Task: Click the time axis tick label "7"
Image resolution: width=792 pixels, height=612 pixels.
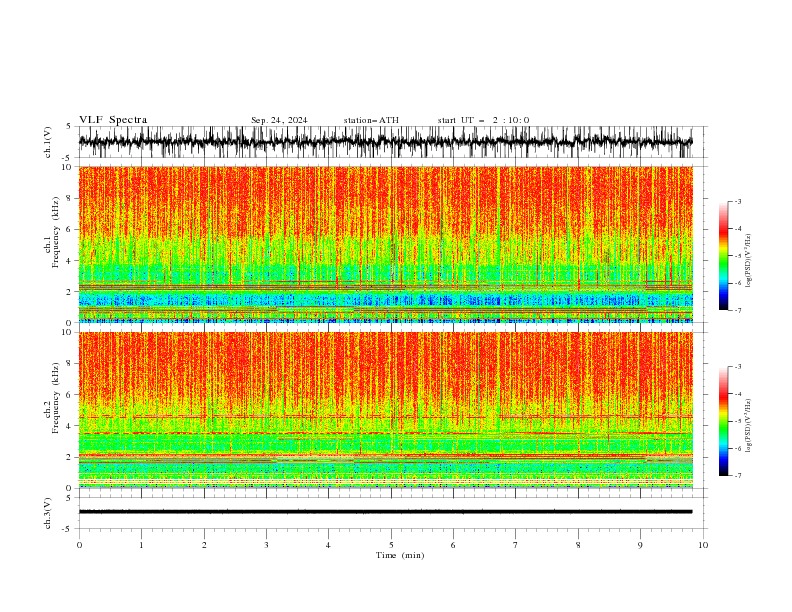Action: point(516,545)
